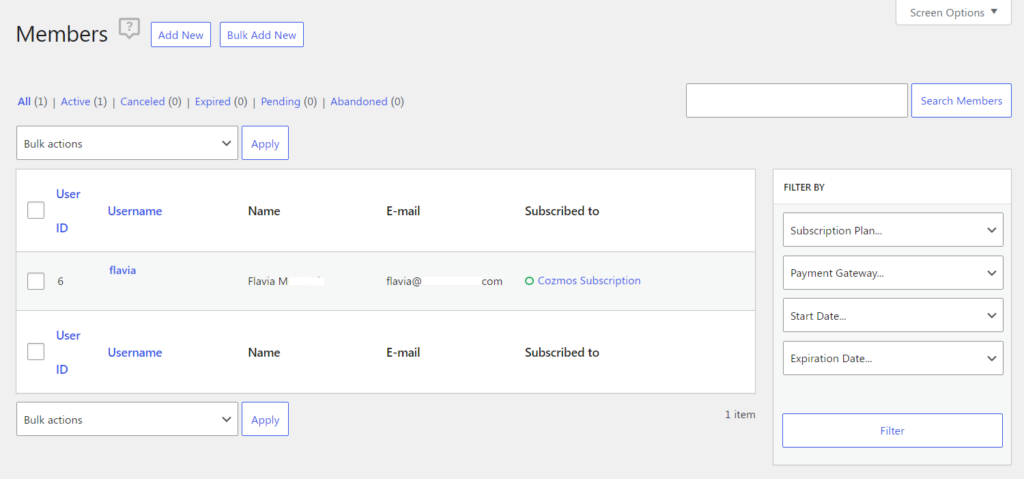The width and height of the screenshot is (1024, 479).
Task: Expand the Expiration Date filter dropdown
Action: click(893, 358)
